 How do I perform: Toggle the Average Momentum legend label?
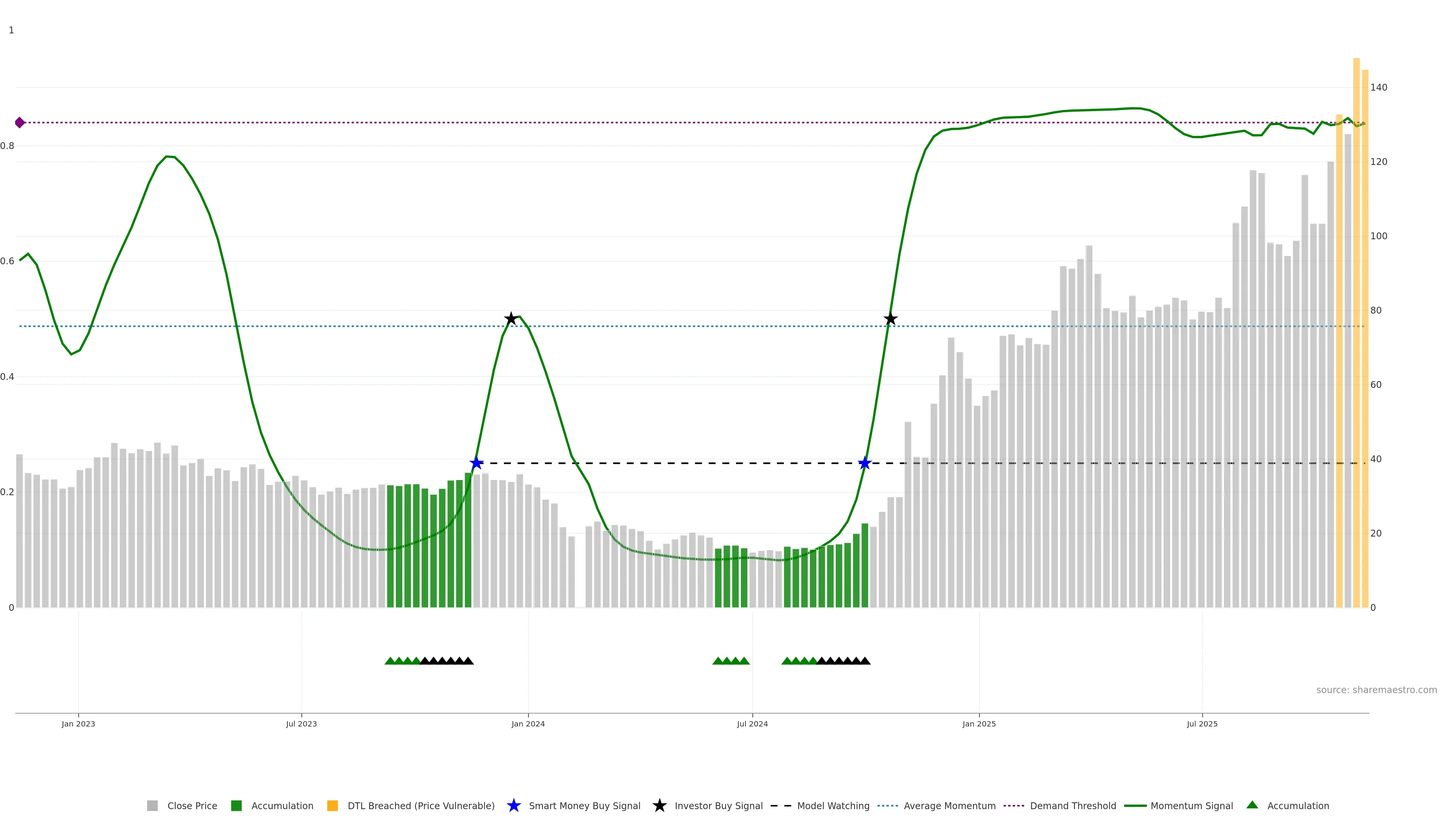[949, 806]
